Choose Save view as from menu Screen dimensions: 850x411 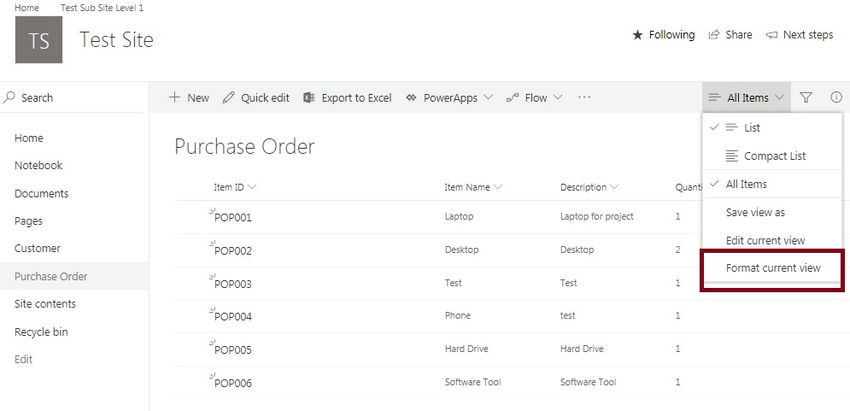(x=755, y=212)
